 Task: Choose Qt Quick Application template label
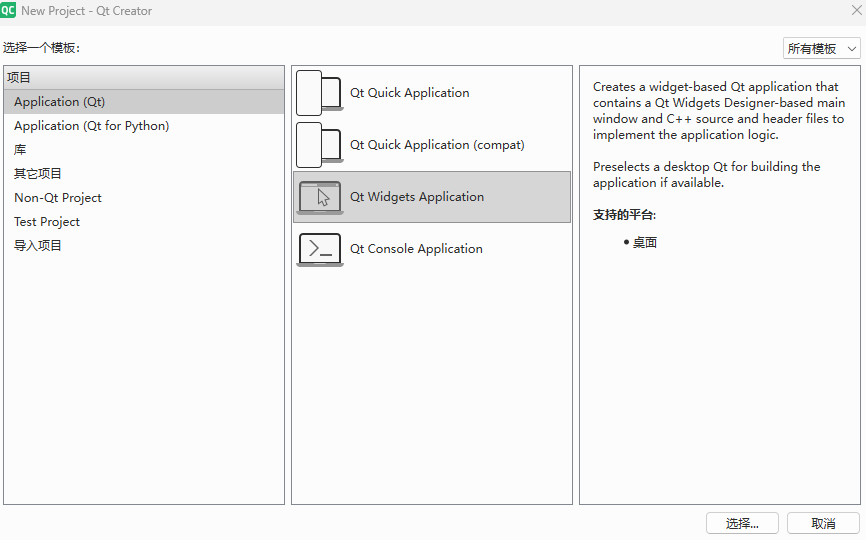pyautogui.click(x=409, y=93)
